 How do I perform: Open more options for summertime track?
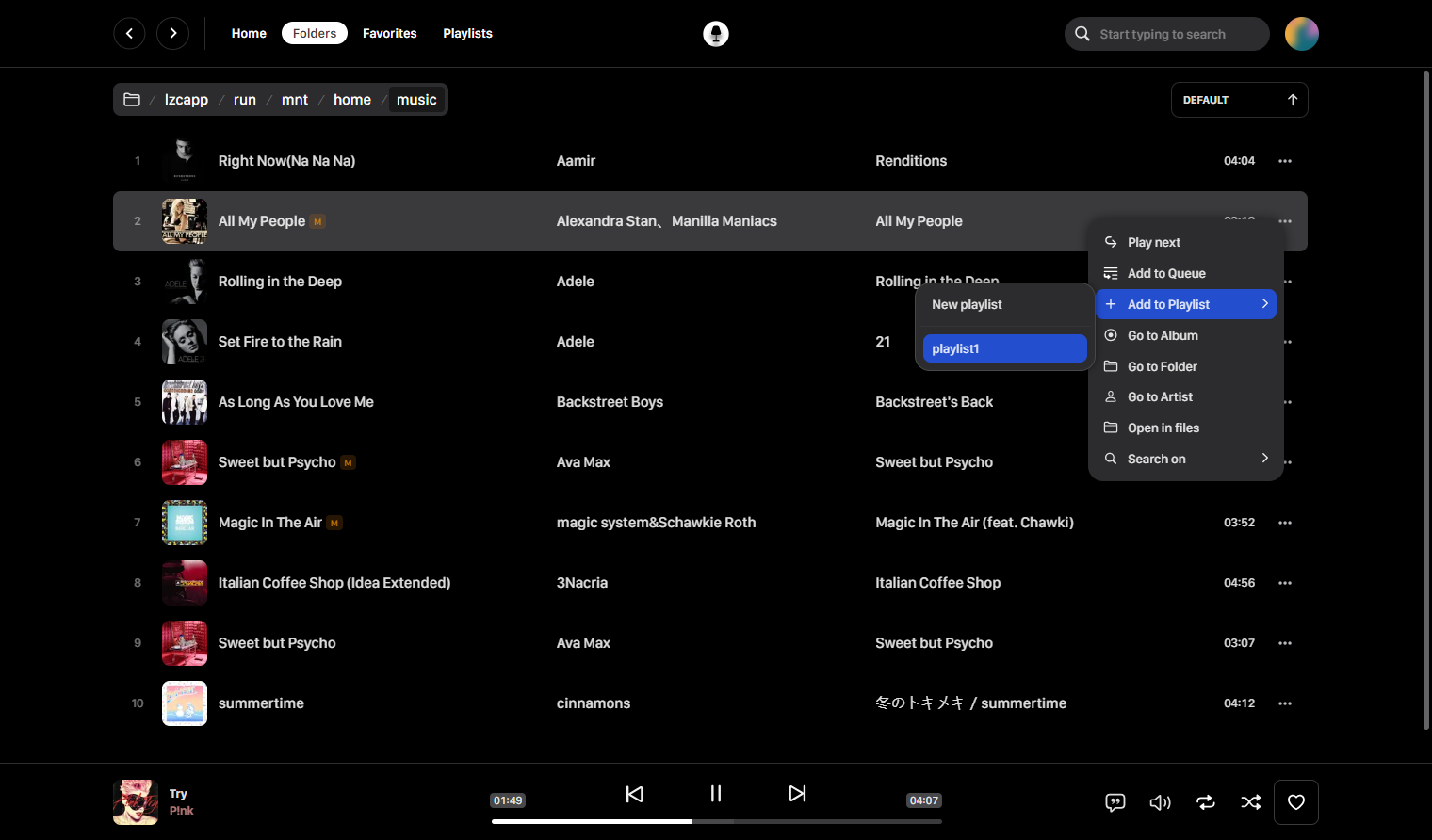click(1285, 703)
